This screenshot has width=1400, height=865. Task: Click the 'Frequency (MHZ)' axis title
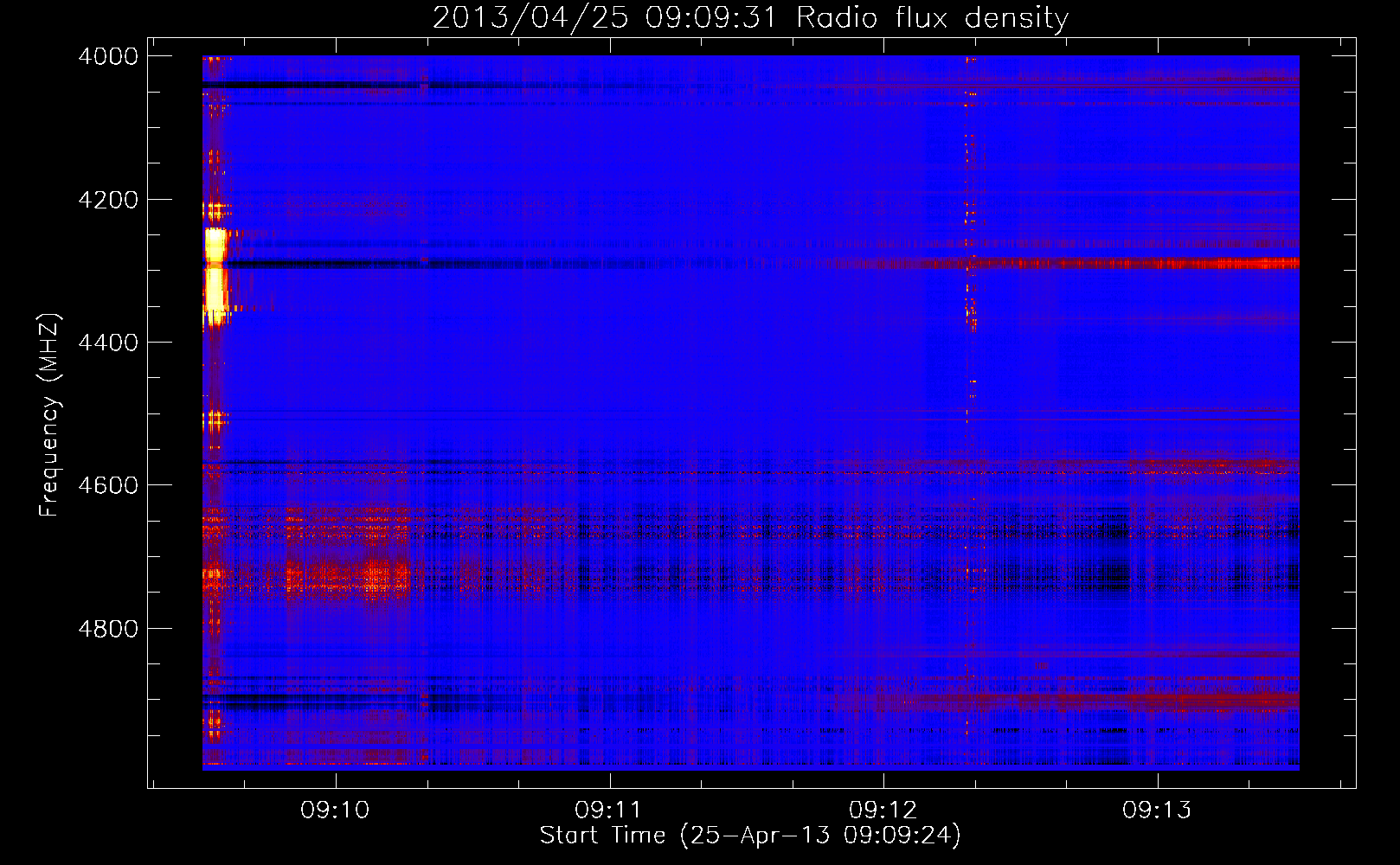click(50, 415)
